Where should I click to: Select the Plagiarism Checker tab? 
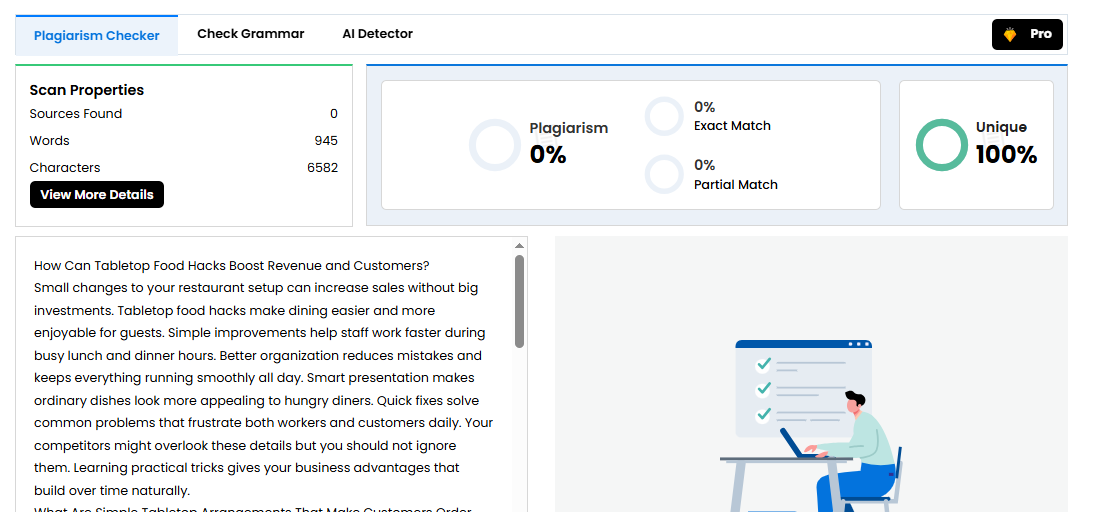pos(97,35)
